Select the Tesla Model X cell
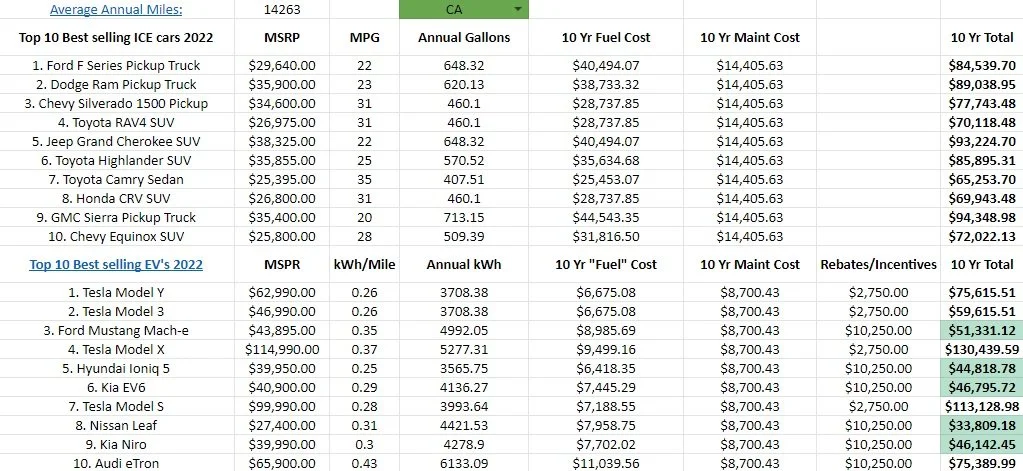Viewport: 1023px width, 471px height. 116,350
